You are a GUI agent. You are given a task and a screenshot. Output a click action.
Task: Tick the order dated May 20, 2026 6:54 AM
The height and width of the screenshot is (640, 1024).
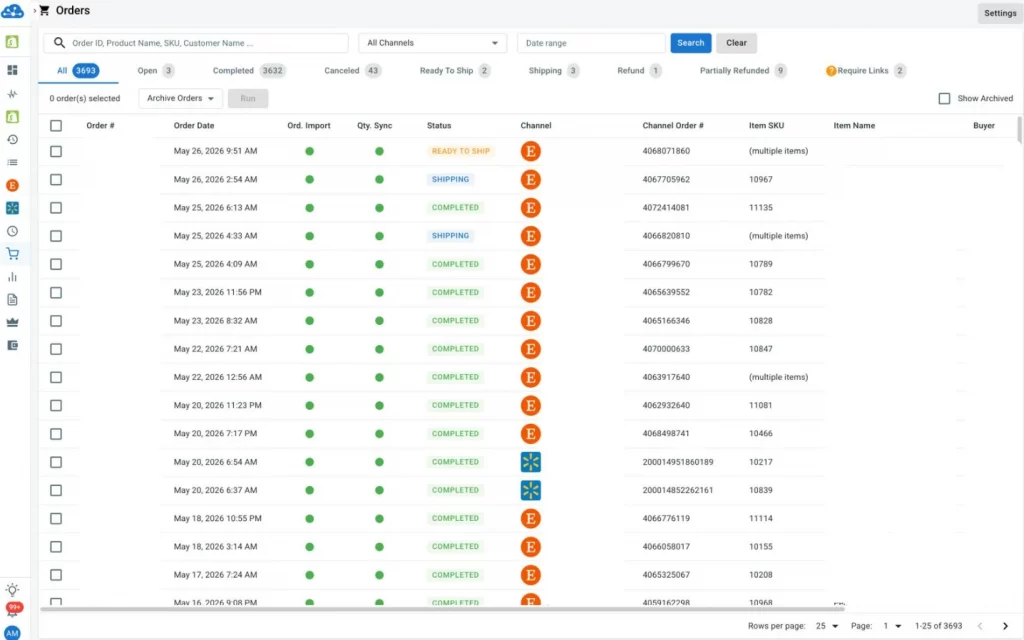coord(56,462)
